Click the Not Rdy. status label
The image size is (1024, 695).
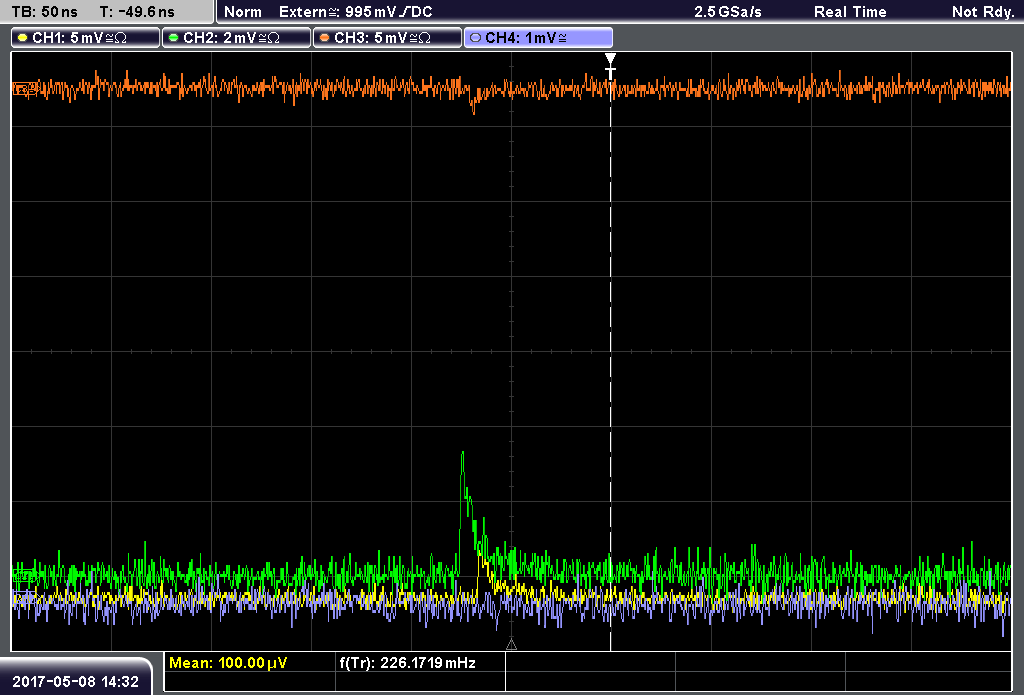click(x=983, y=12)
